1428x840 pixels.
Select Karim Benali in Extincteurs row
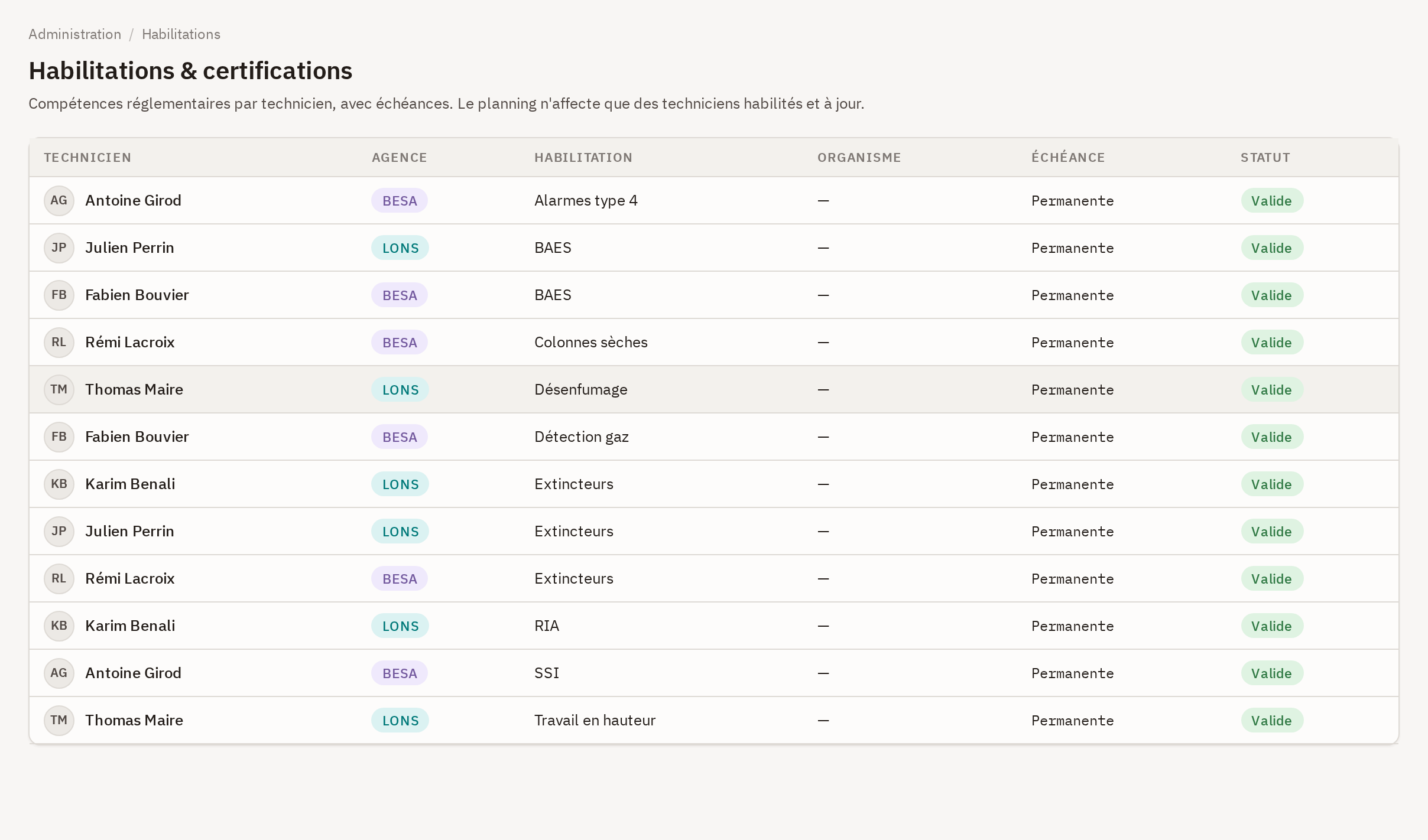click(x=130, y=484)
